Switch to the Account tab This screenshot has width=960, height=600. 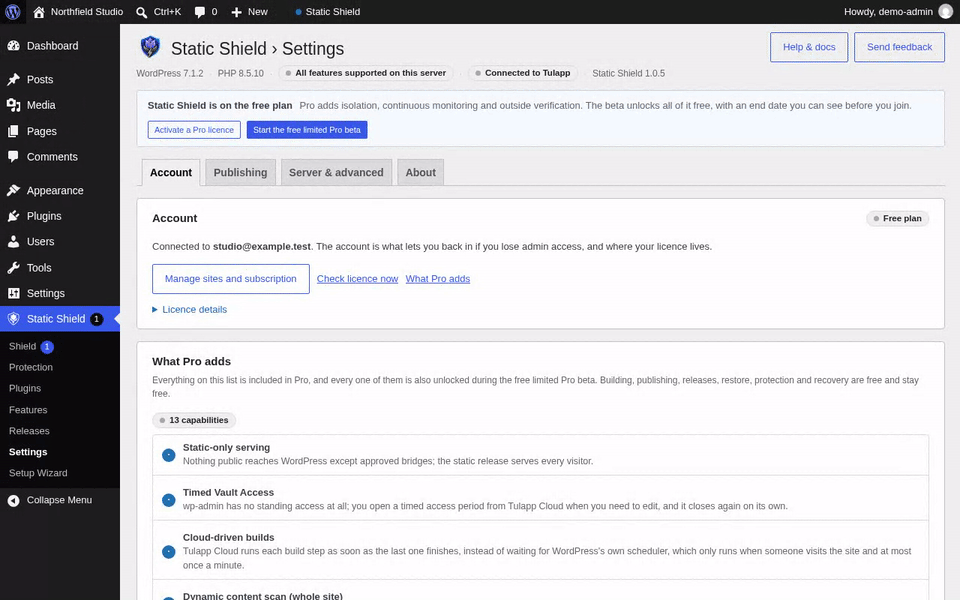pyautogui.click(x=171, y=173)
